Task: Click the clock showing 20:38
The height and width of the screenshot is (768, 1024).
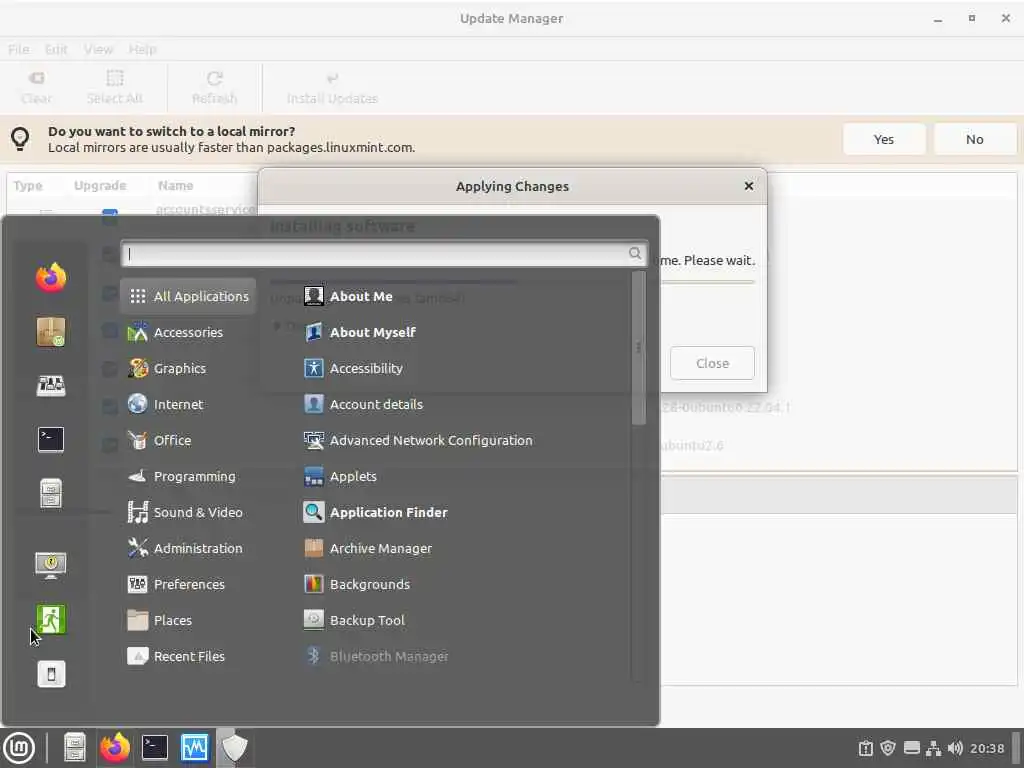Action: coord(987,748)
